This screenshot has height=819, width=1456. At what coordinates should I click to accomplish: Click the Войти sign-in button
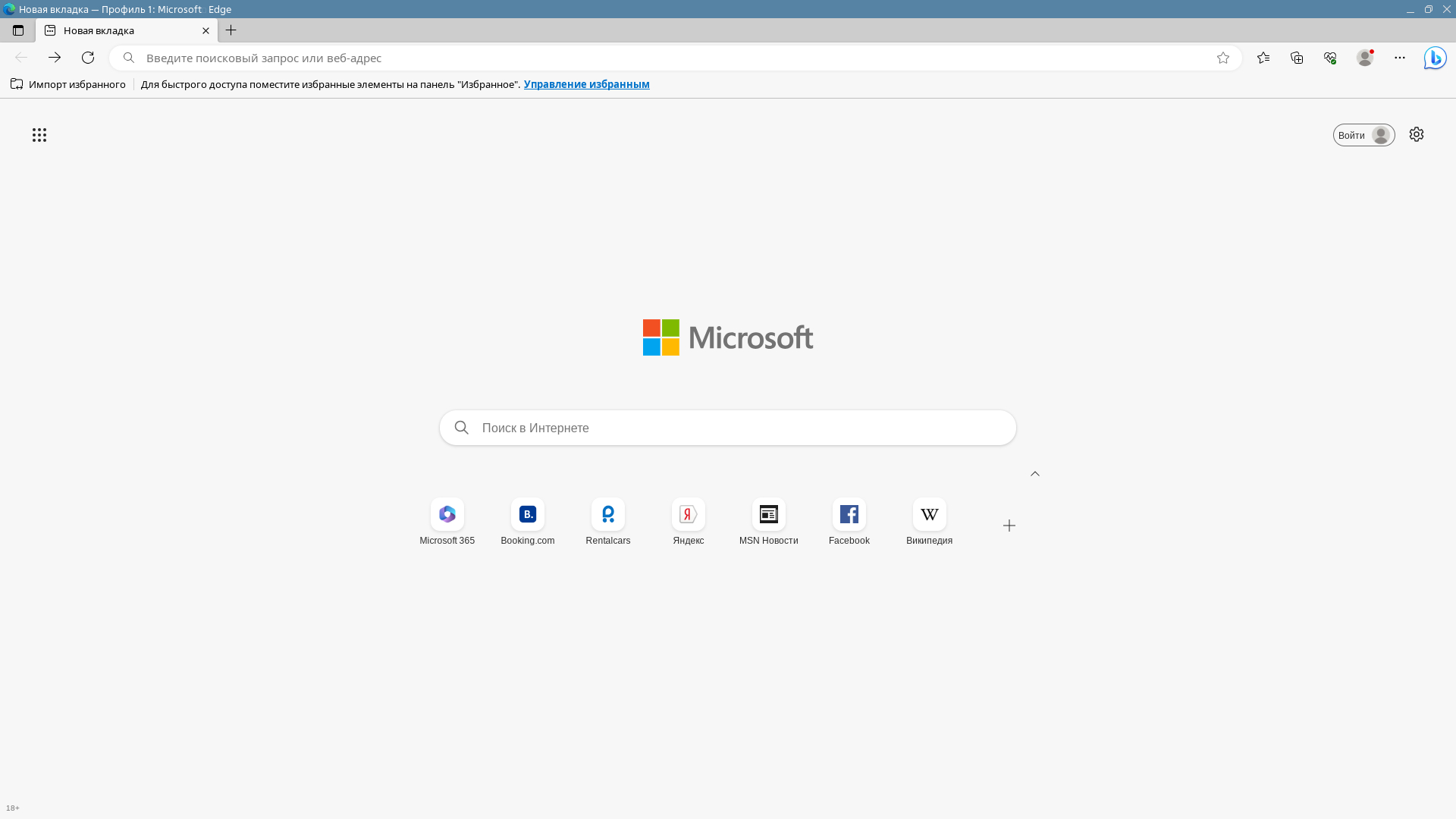click(1364, 135)
